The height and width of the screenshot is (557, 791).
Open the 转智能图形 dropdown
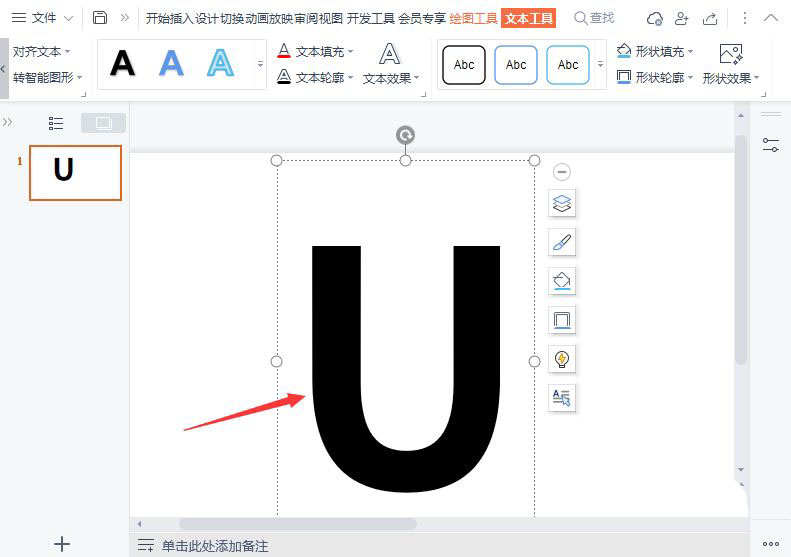[47, 77]
